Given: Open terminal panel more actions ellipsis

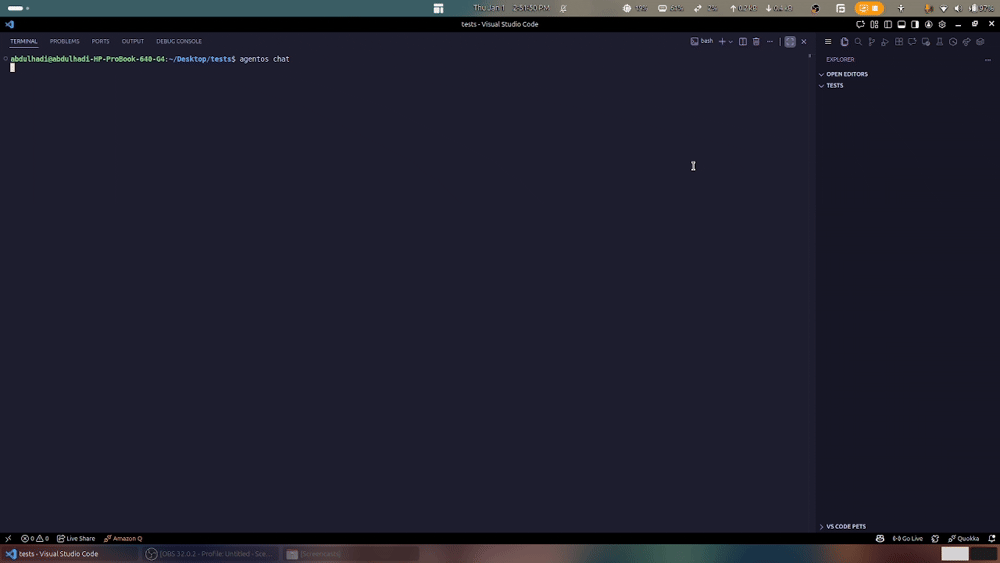Looking at the screenshot, I should pyautogui.click(x=770, y=41).
